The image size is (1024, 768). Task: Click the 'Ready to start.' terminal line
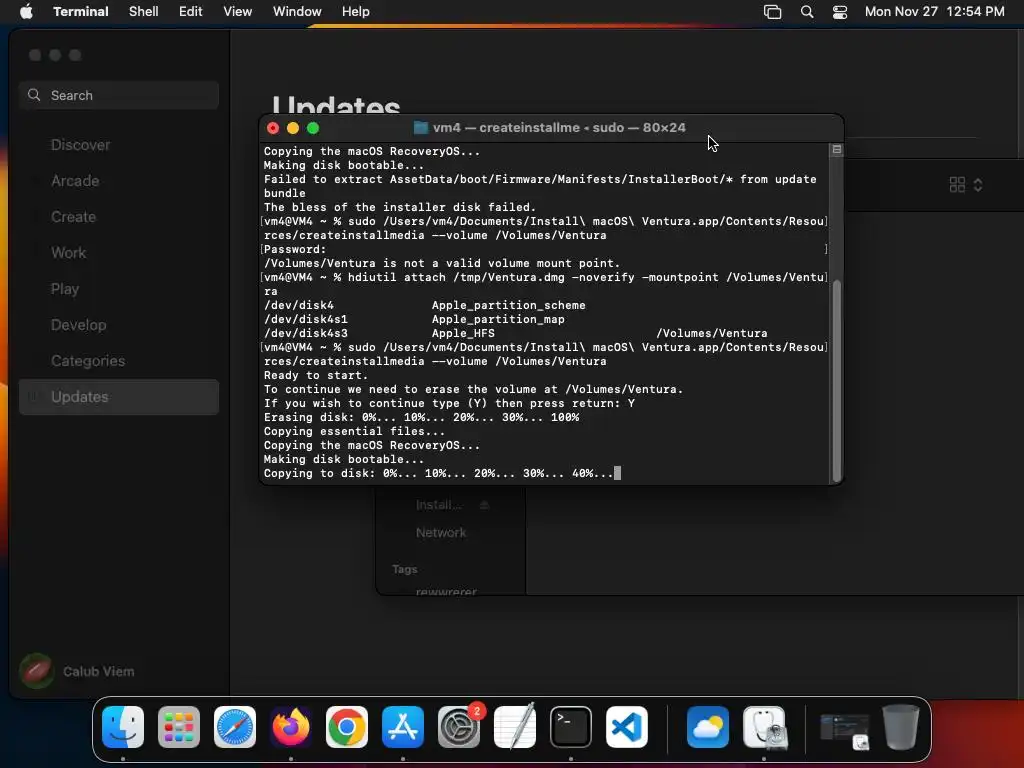pyautogui.click(x=315, y=376)
